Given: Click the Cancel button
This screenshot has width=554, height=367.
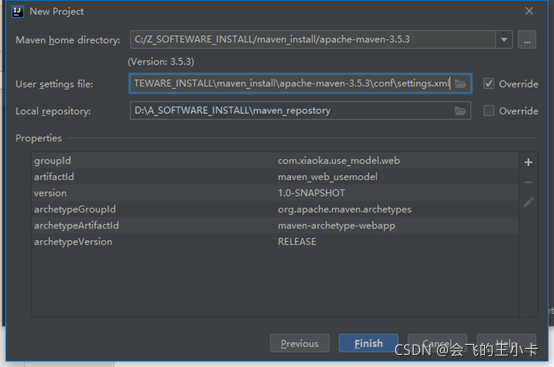Looking at the screenshot, I should (437, 343).
